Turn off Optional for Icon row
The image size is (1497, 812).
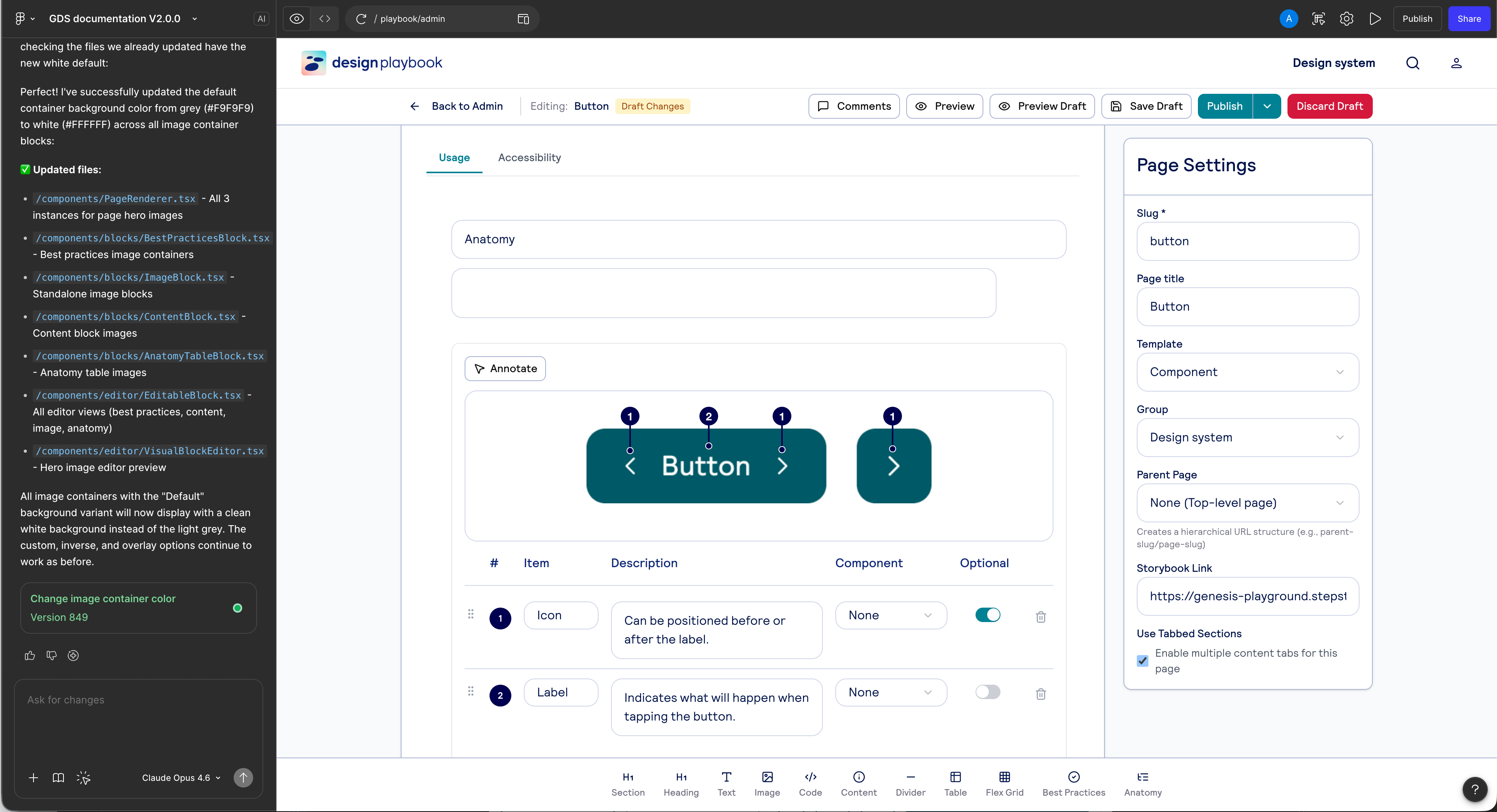tap(987, 615)
